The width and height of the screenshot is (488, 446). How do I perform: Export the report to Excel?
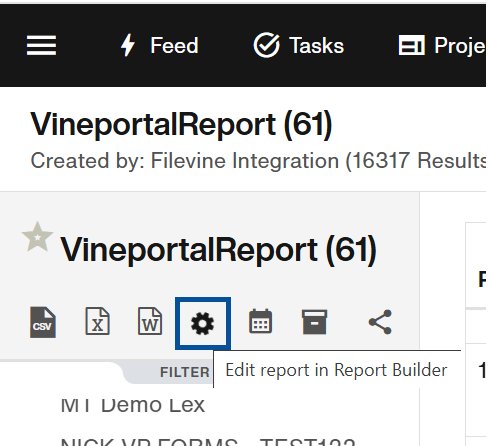coord(97,321)
